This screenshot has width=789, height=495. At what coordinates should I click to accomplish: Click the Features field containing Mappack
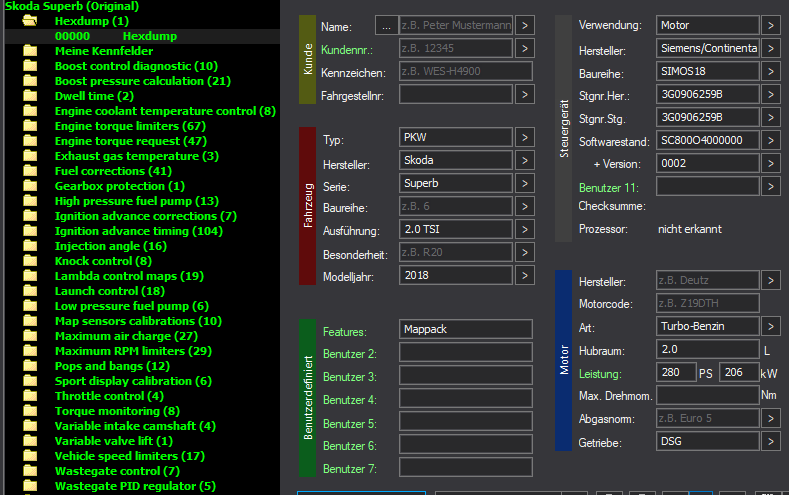(465, 329)
